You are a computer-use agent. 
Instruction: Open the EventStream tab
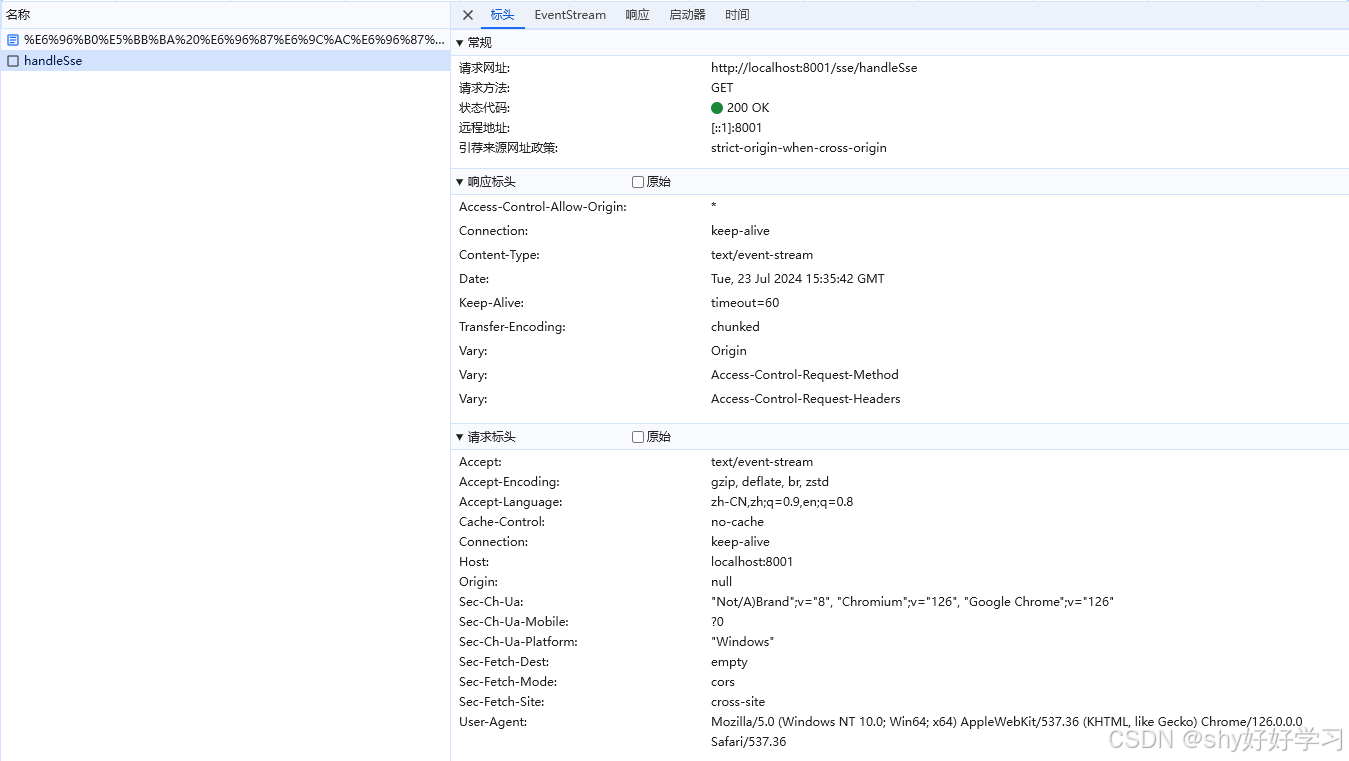point(570,15)
